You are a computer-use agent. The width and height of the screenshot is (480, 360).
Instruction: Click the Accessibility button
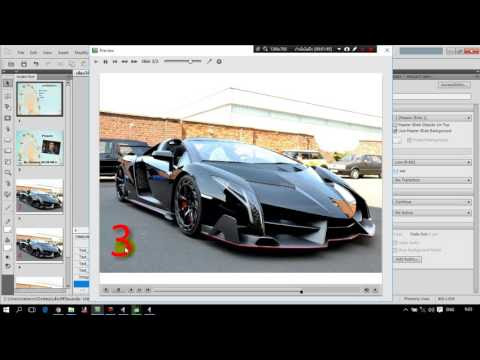click(454, 85)
